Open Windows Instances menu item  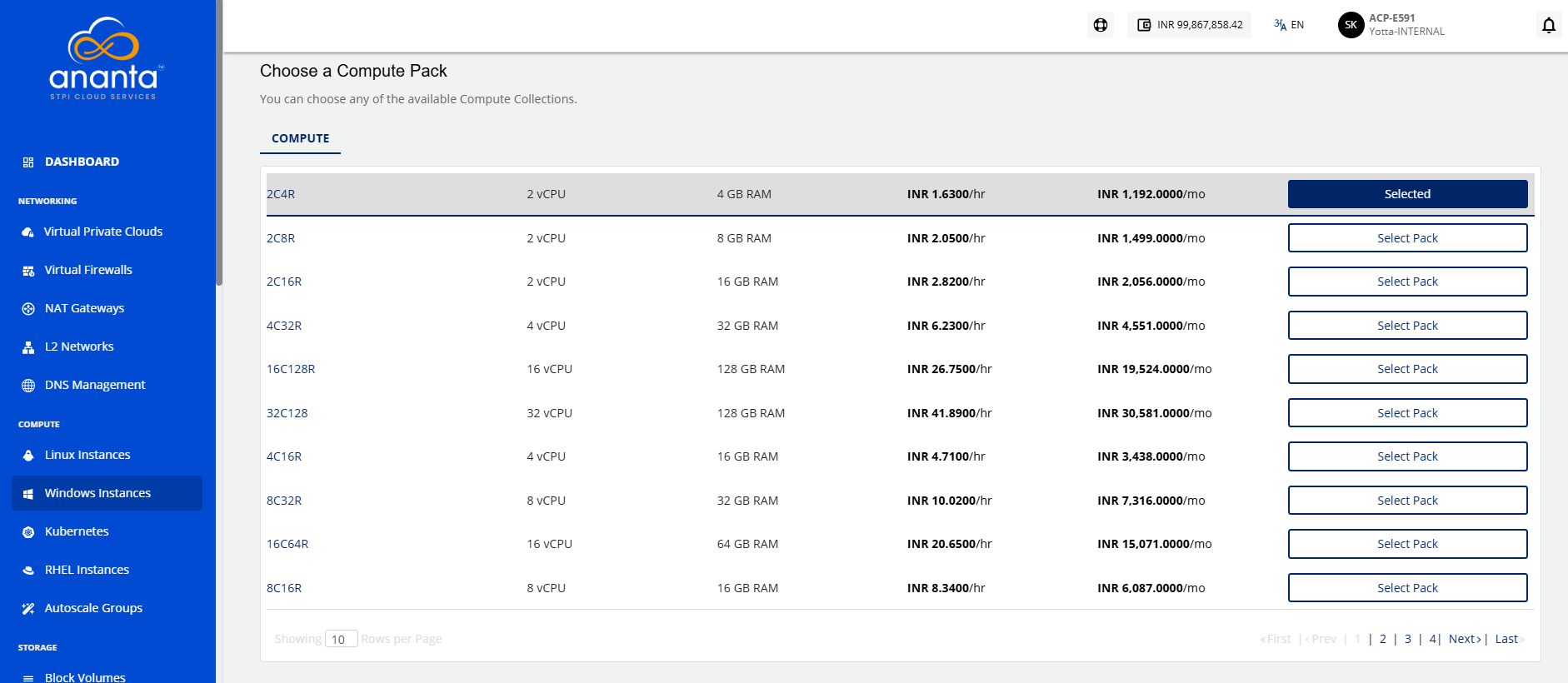[x=107, y=493]
